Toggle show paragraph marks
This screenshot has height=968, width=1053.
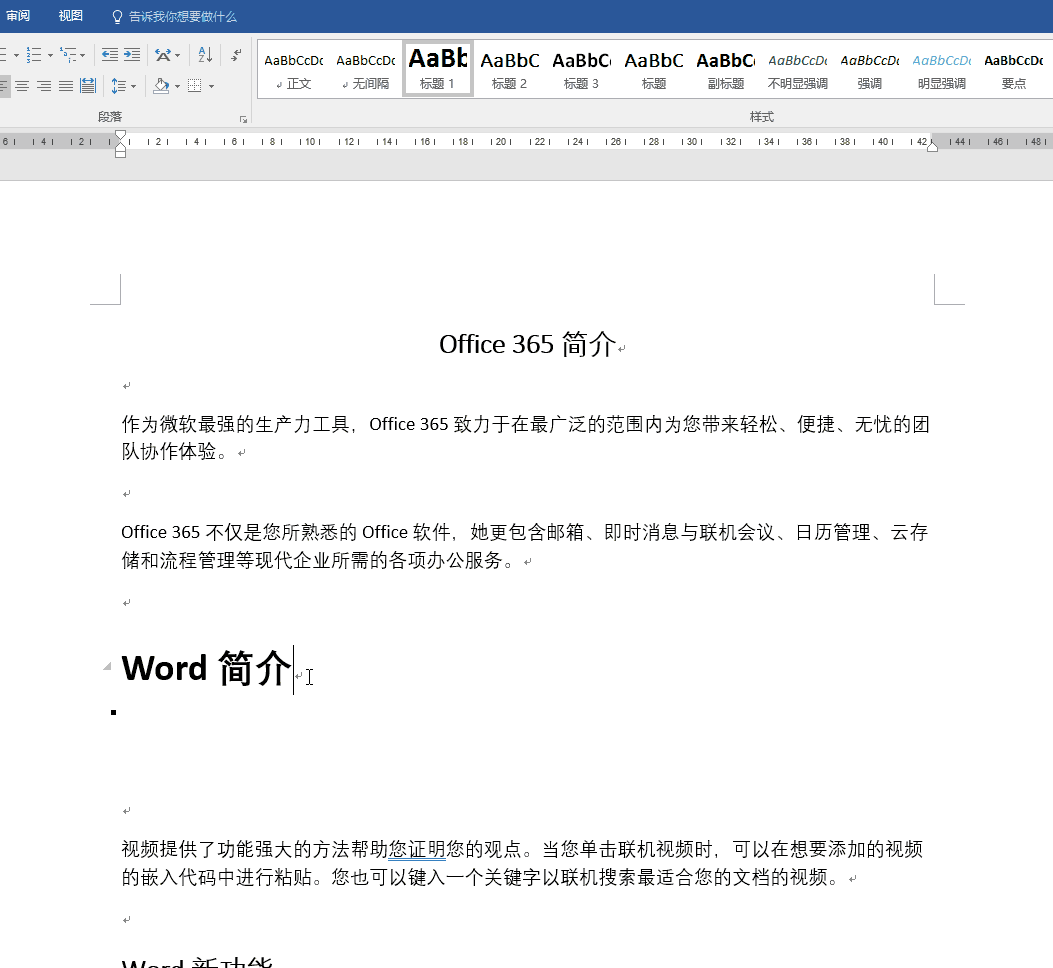(236, 55)
